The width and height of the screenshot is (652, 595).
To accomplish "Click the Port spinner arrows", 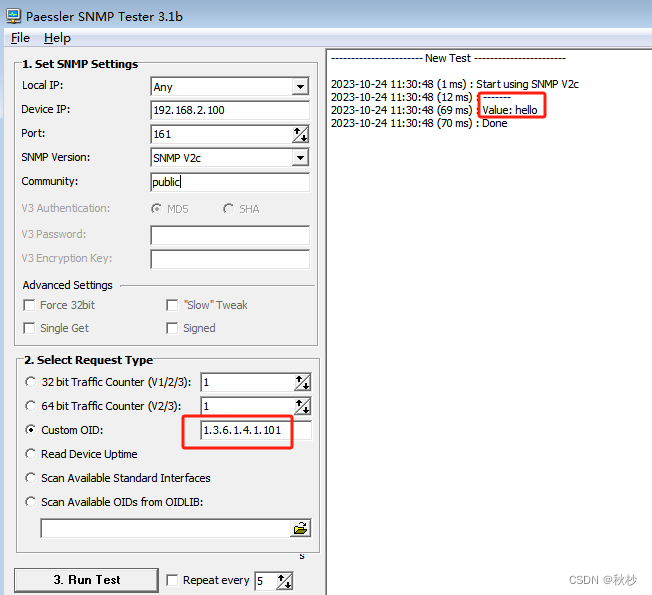I will click(x=300, y=134).
